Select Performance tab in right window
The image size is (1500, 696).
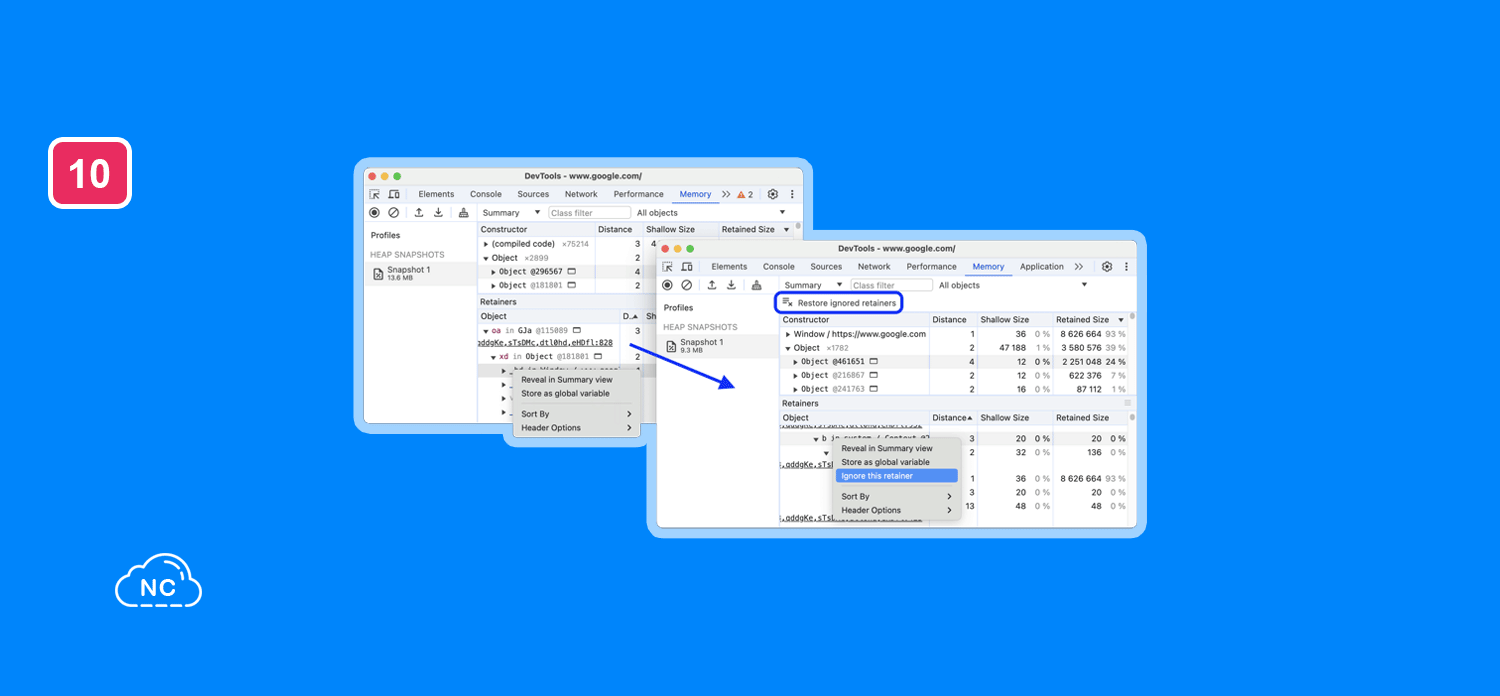coord(932,267)
